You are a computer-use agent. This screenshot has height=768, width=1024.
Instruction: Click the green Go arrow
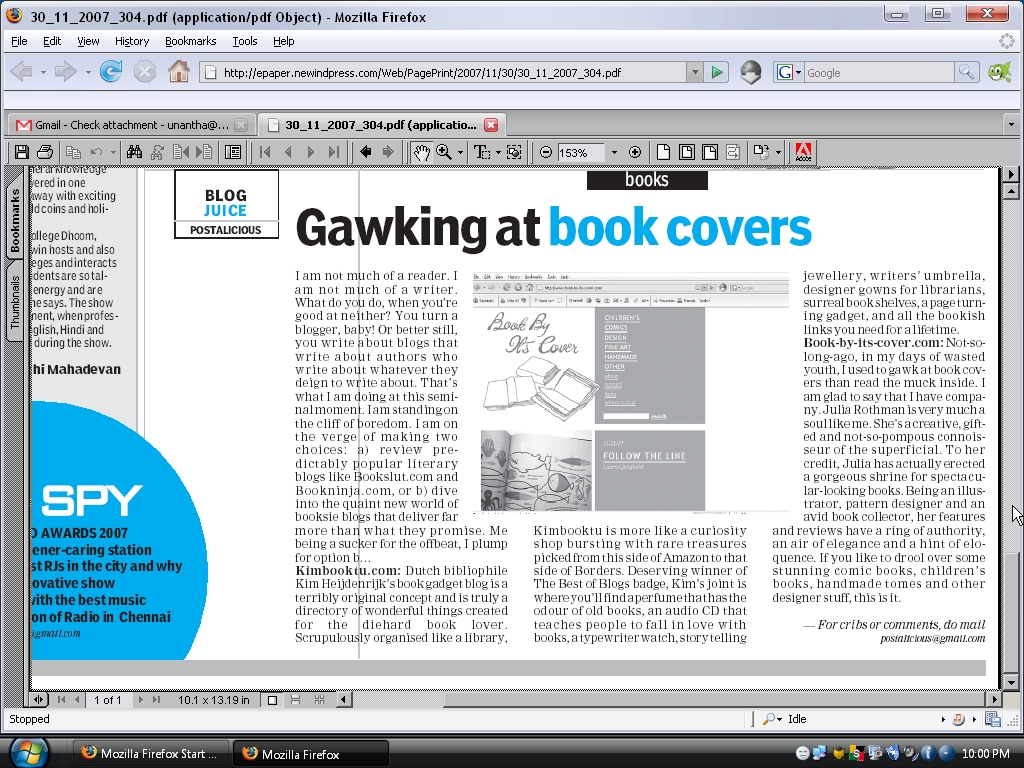pyautogui.click(x=717, y=72)
